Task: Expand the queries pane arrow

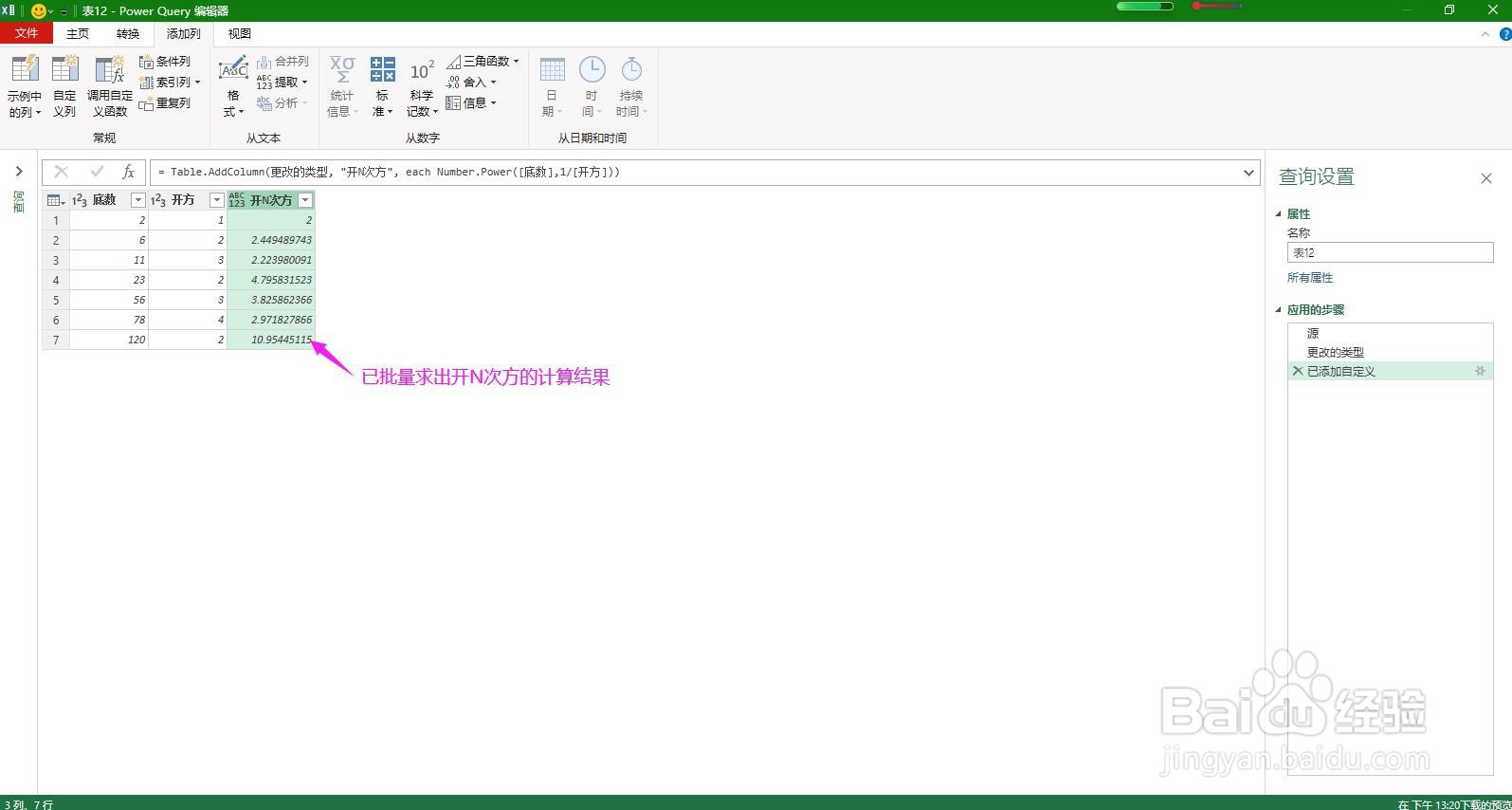Action: pos(19,172)
